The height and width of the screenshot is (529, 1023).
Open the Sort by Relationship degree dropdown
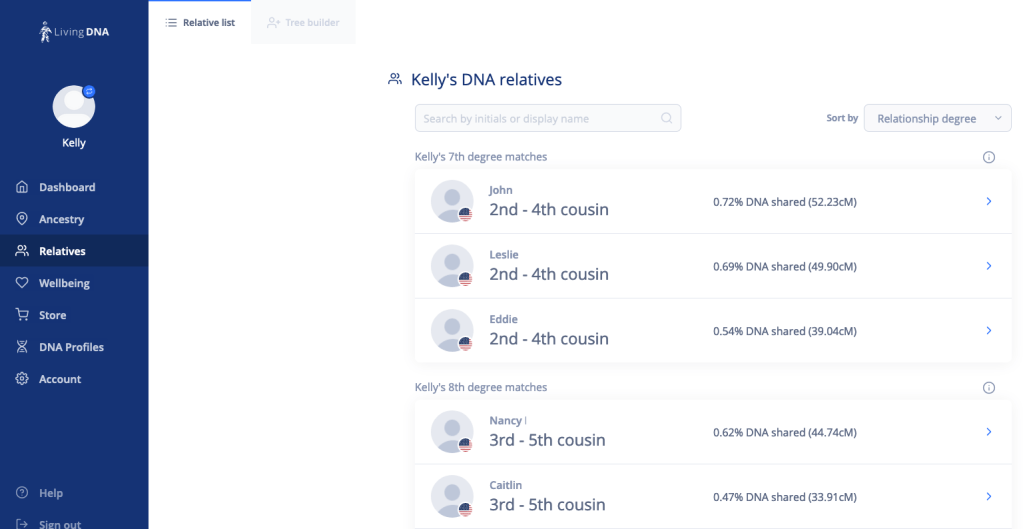pos(937,118)
